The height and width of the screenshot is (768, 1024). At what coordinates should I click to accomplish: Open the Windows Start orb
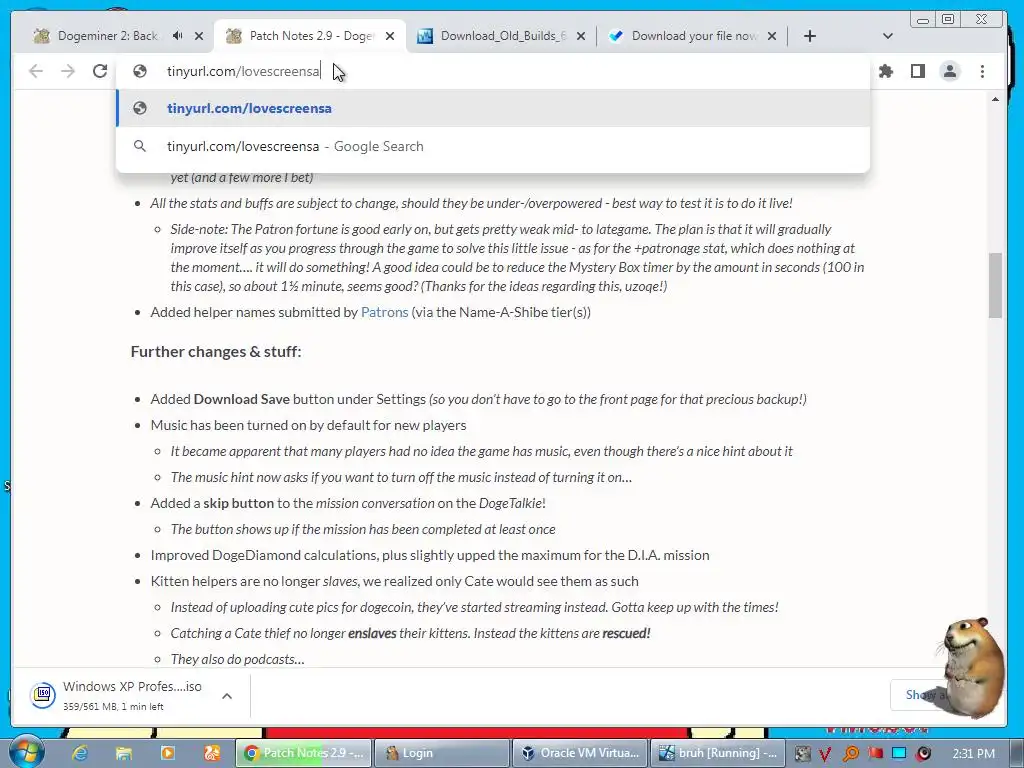[x=26, y=752]
